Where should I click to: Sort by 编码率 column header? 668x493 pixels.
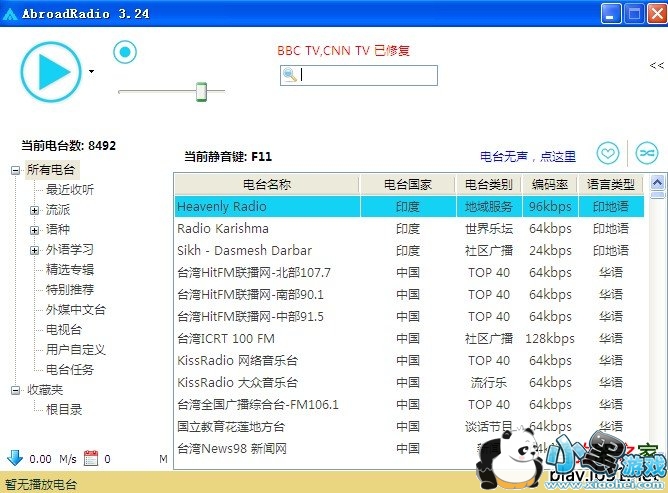coord(550,185)
